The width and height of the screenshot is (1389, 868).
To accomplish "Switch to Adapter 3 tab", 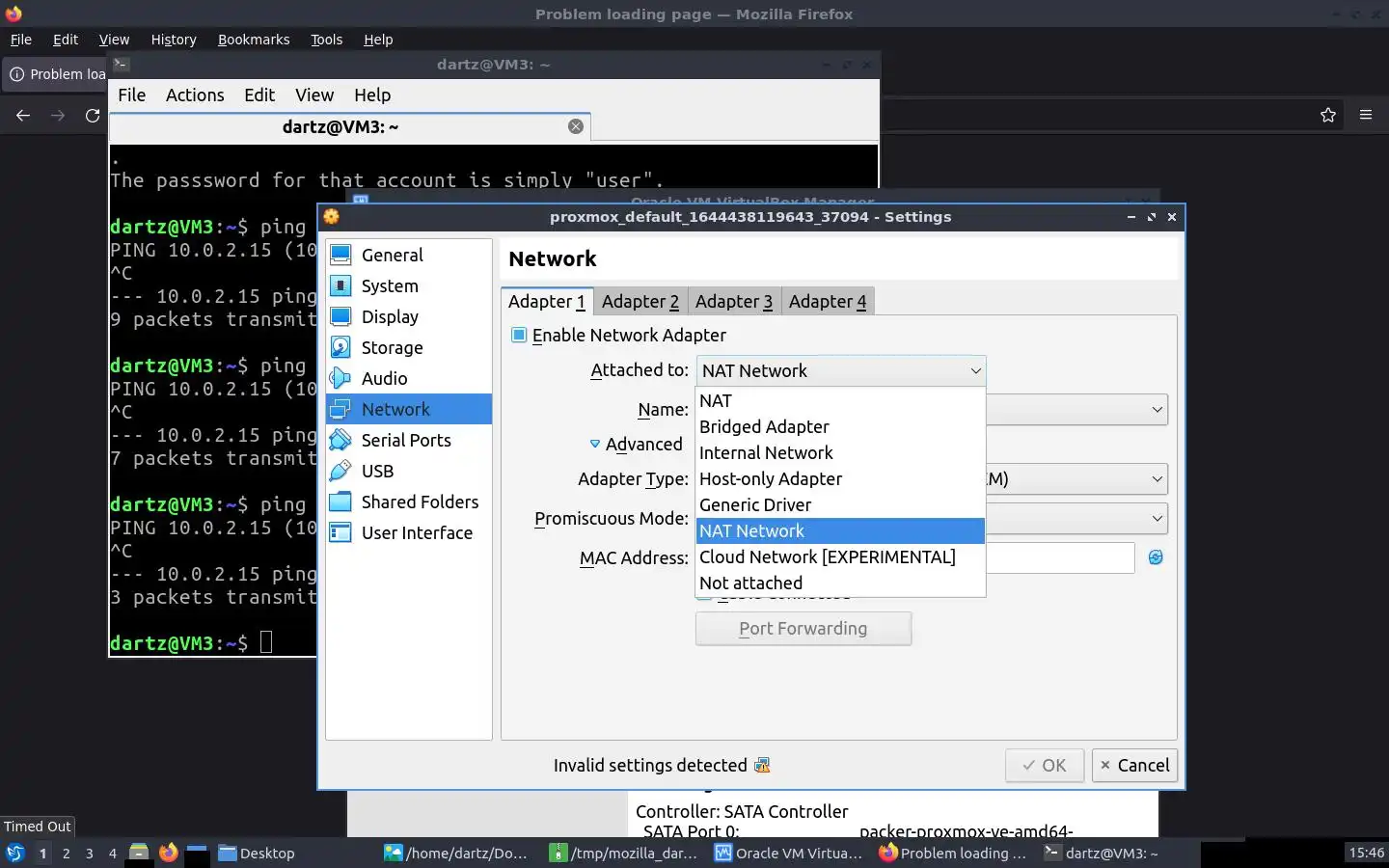I will click(x=734, y=302).
